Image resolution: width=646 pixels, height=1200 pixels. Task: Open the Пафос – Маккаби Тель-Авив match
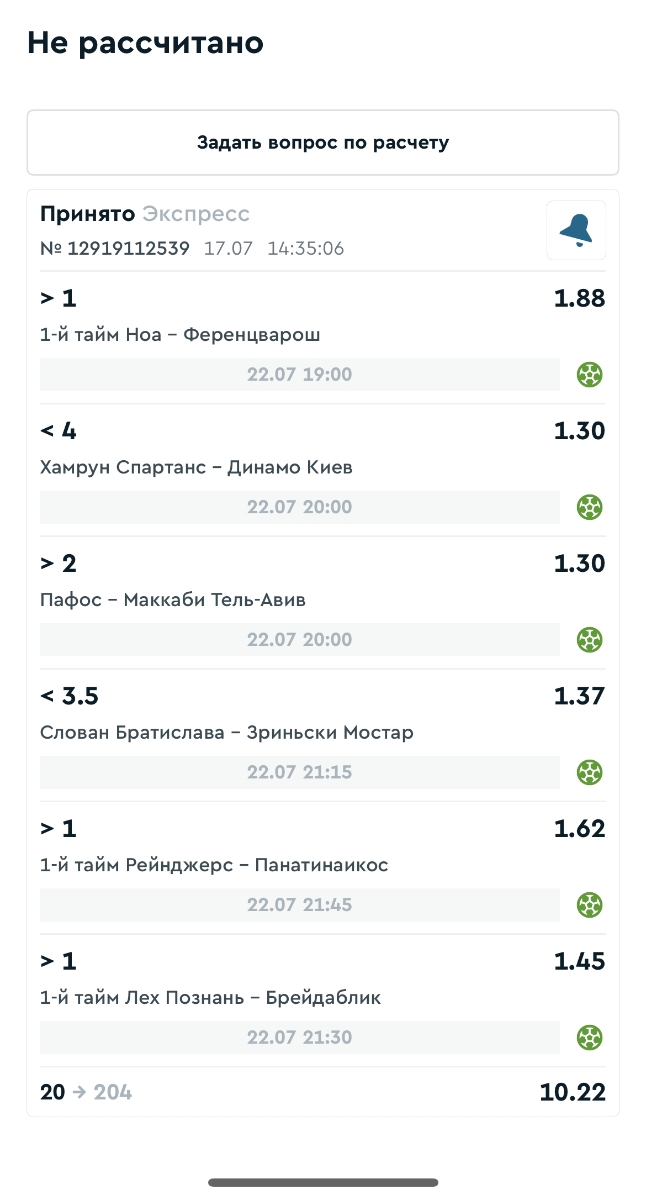(x=173, y=600)
